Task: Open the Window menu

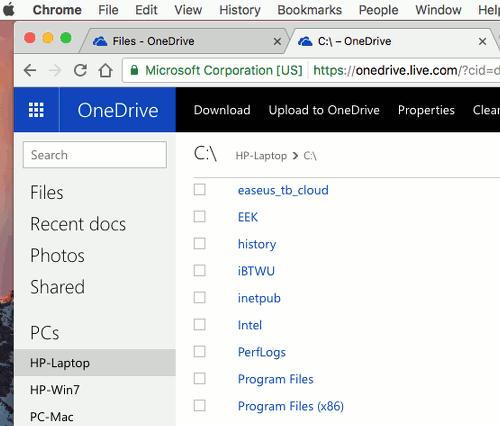Action: click(438, 10)
